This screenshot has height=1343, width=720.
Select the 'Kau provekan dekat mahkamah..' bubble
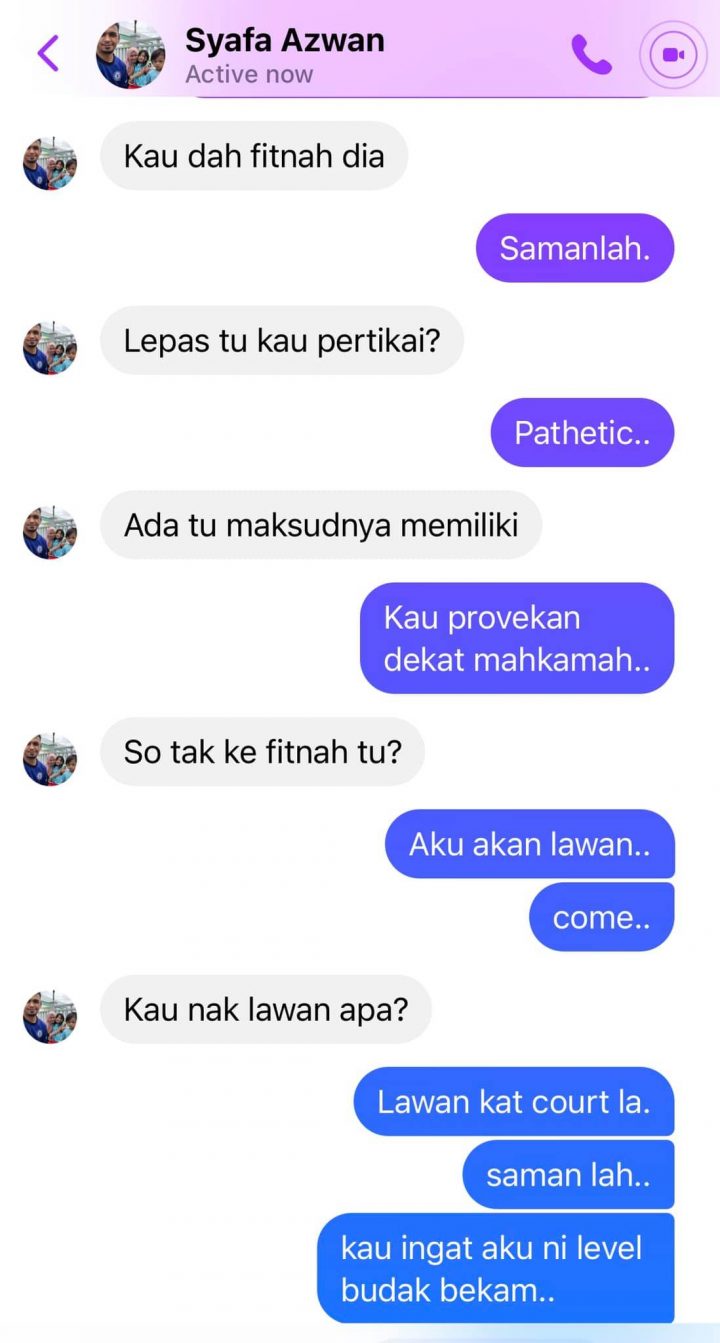coord(517,638)
